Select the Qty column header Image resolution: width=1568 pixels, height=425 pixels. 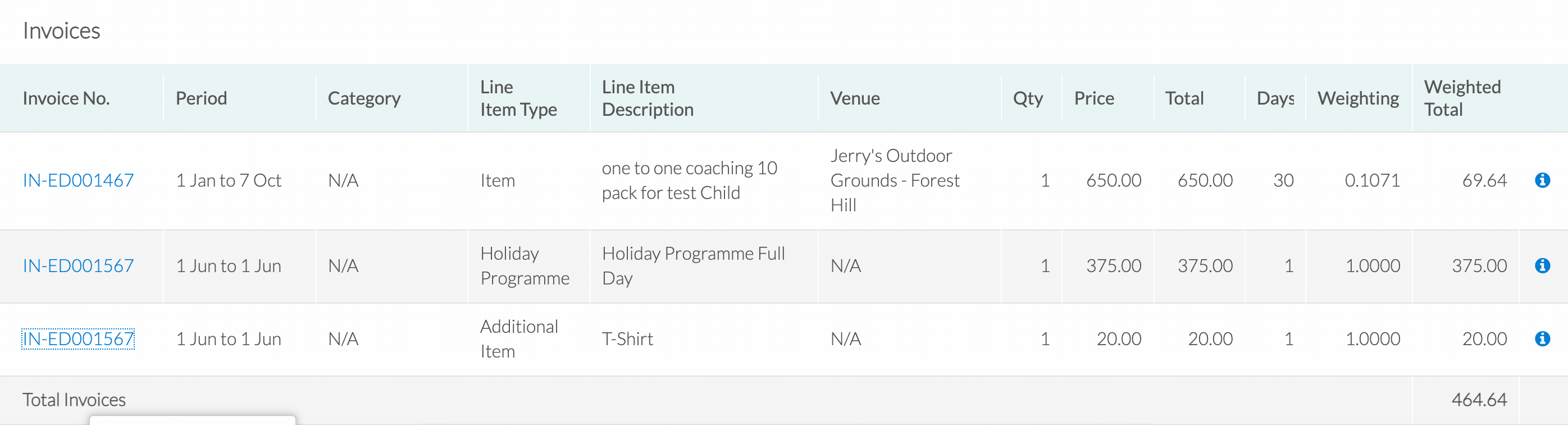[x=1028, y=98]
